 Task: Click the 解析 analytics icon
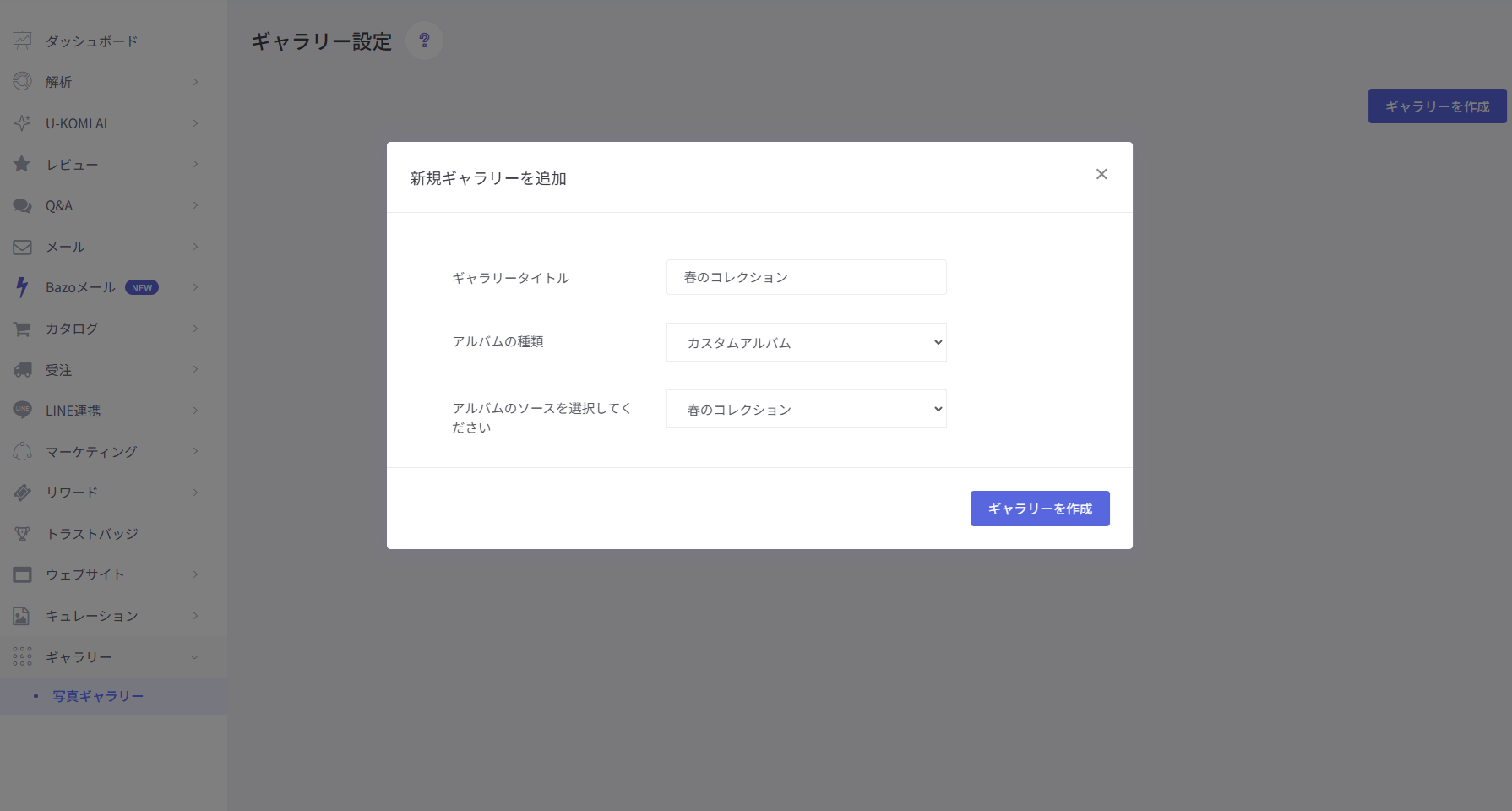[23, 82]
